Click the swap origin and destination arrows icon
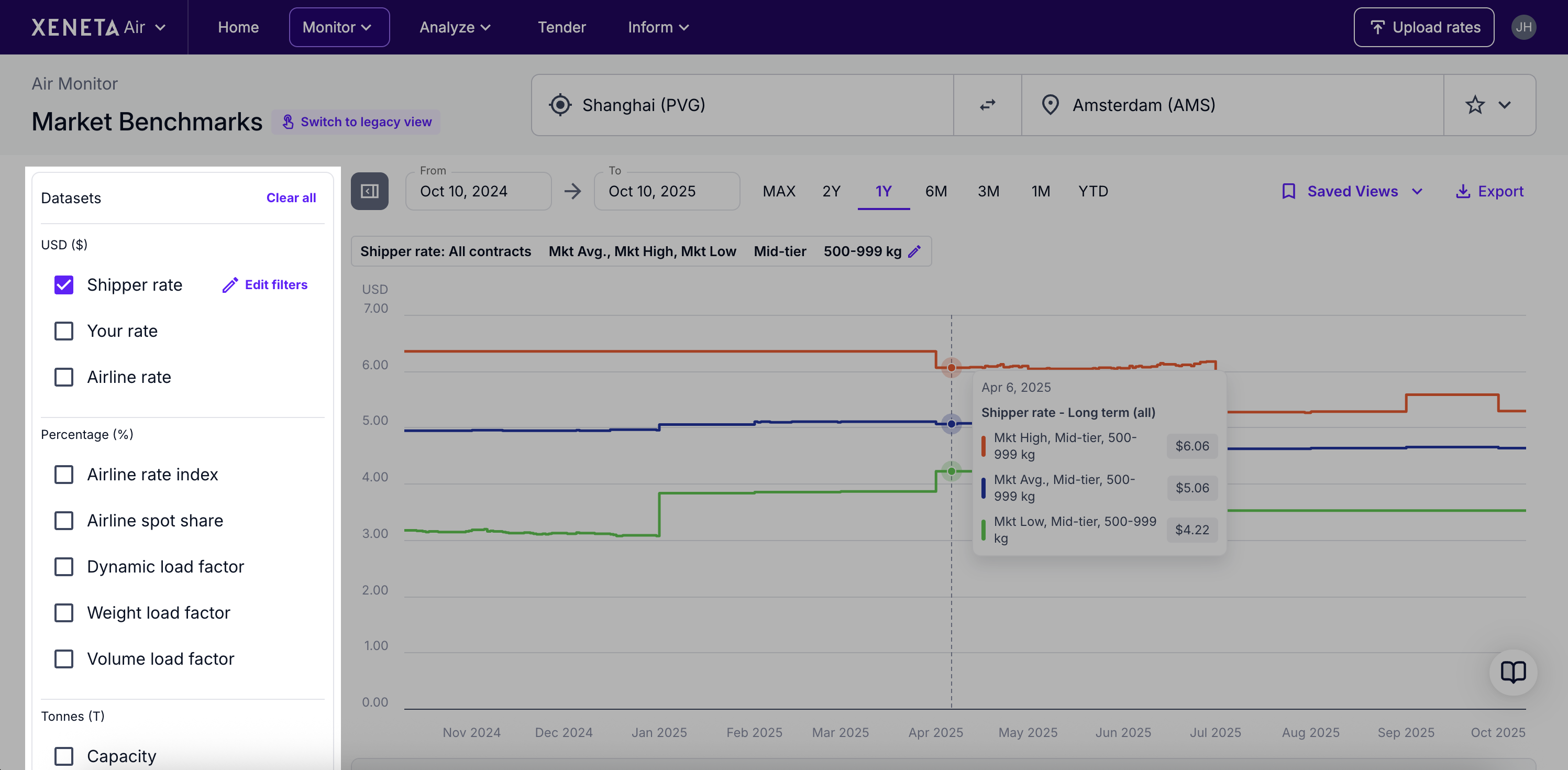 coord(987,105)
